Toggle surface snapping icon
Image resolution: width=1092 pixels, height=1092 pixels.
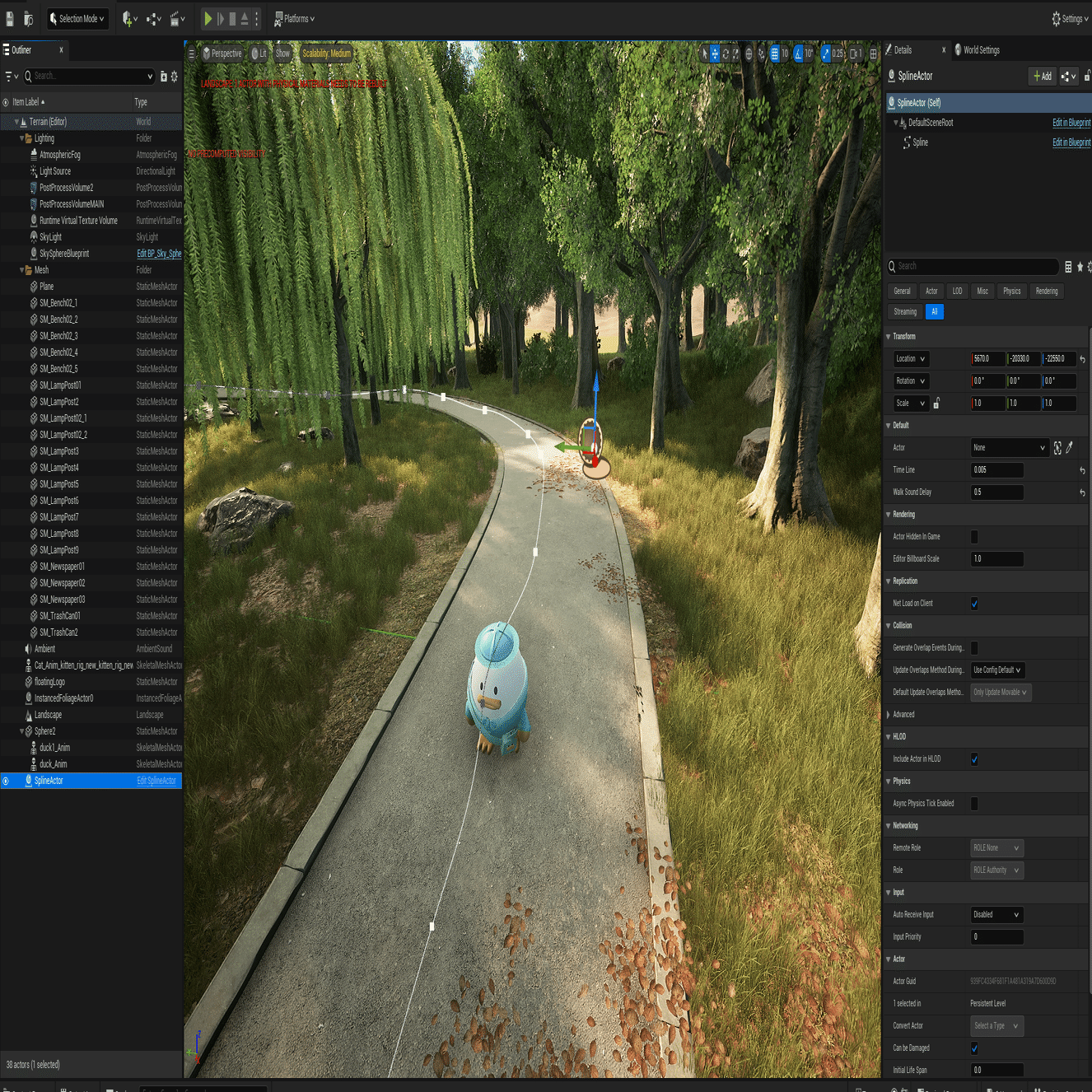pyautogui.click(x=761, y=54)
